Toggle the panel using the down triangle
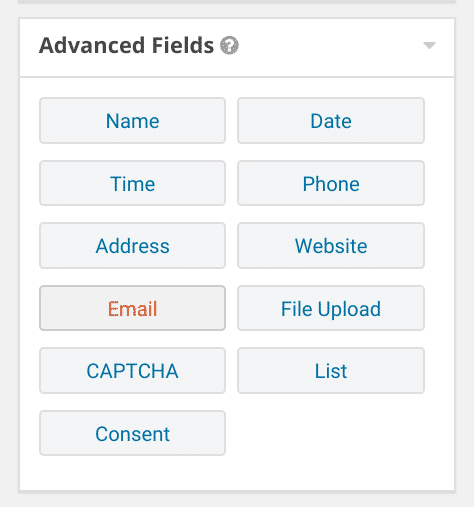Viewport: 474px width, 507px height. (429, 45)
